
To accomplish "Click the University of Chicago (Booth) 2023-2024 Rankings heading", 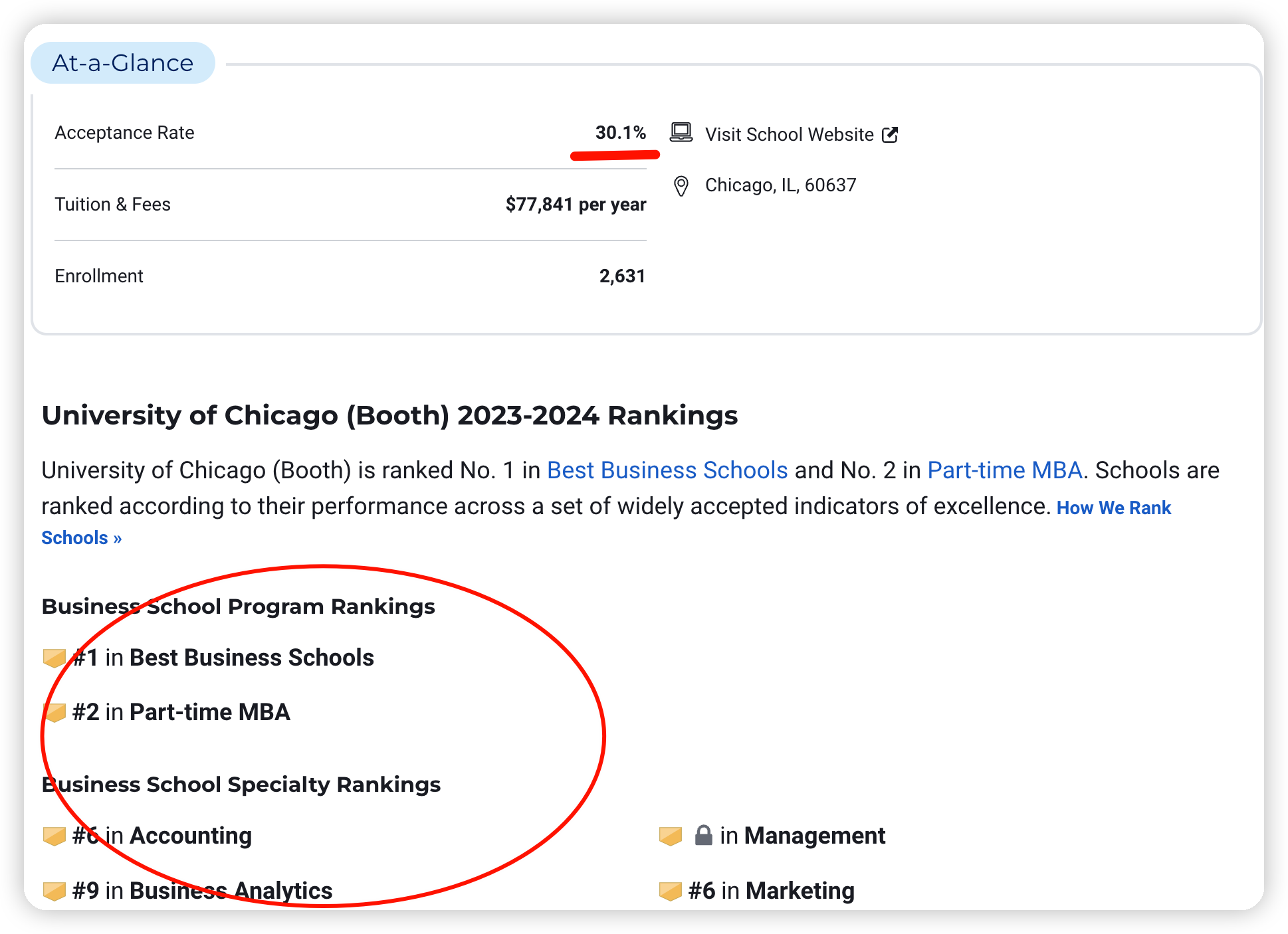I will click(389, 416).
